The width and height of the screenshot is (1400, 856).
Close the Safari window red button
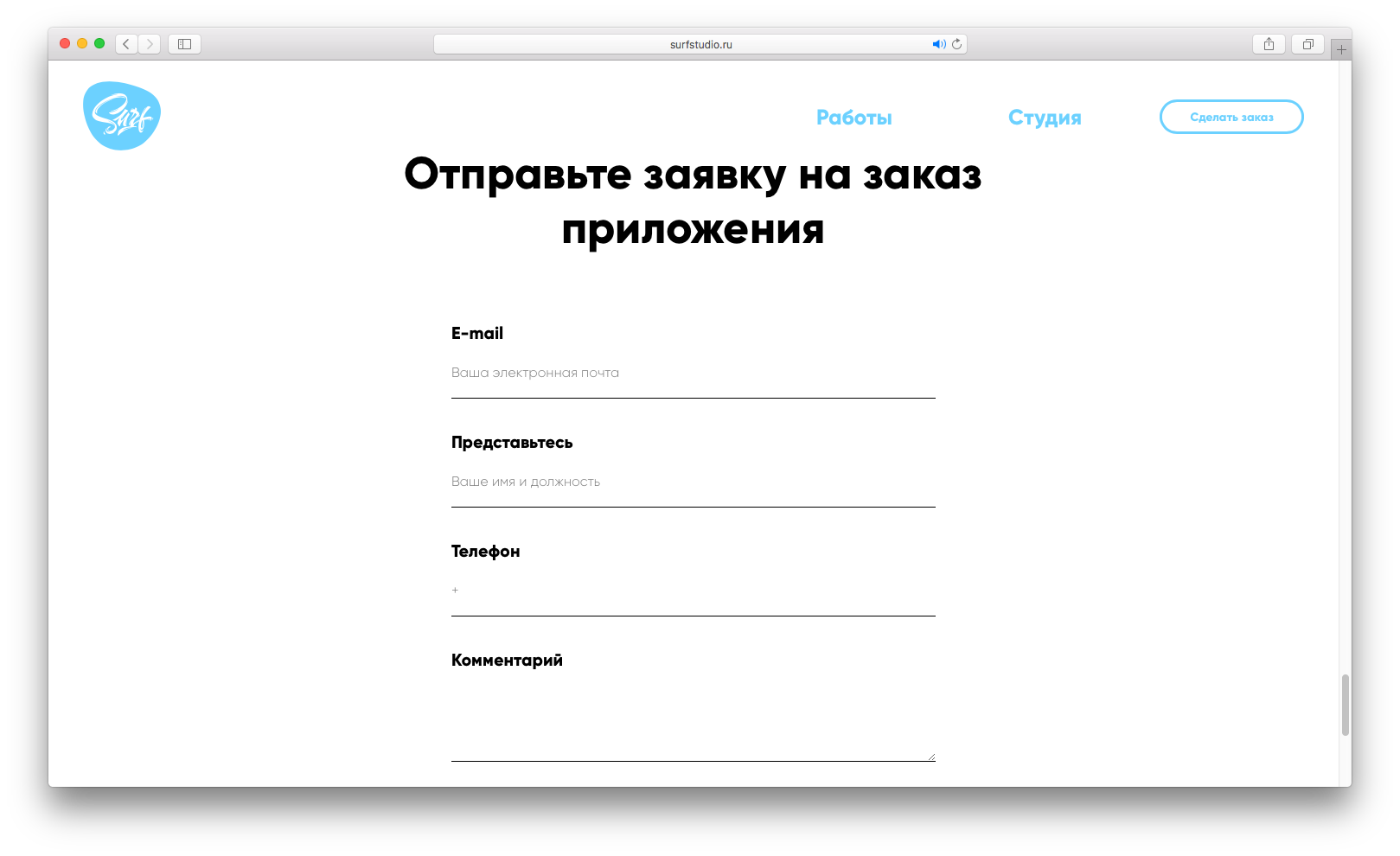(65, 43)
